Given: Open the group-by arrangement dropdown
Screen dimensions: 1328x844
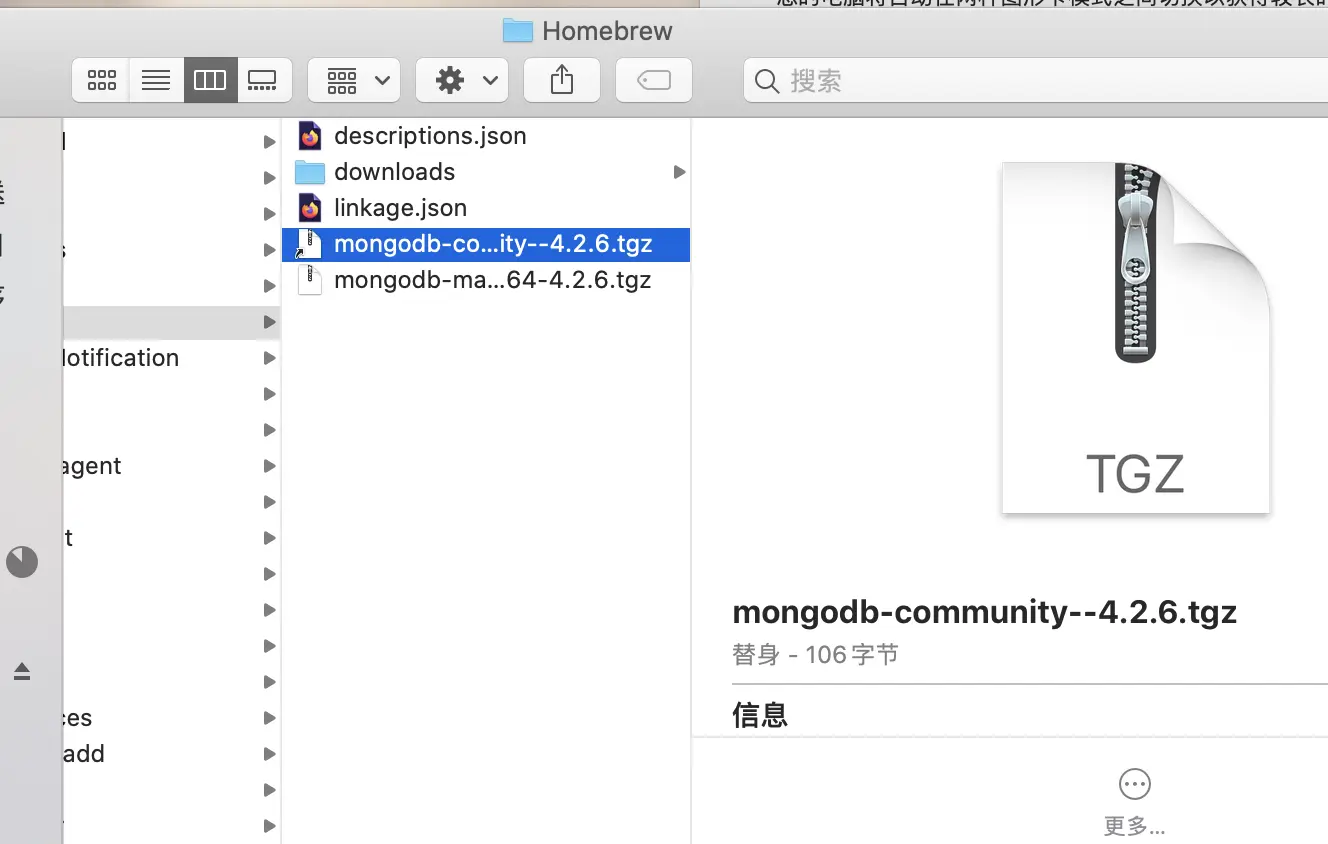Looking at the screenshot, I should tap(354, 80).
